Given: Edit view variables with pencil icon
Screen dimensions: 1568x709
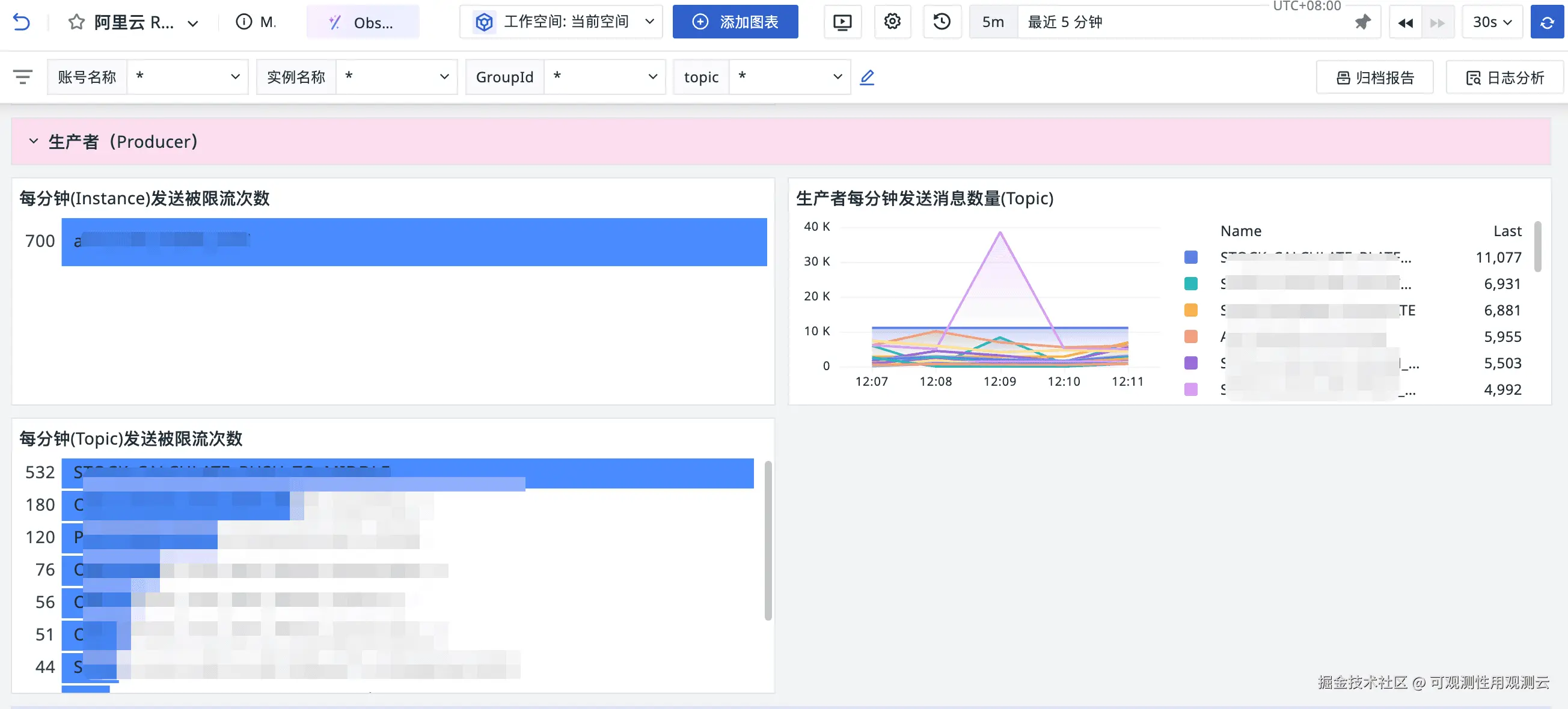Looking at the screenshot, I should point(867,78).
